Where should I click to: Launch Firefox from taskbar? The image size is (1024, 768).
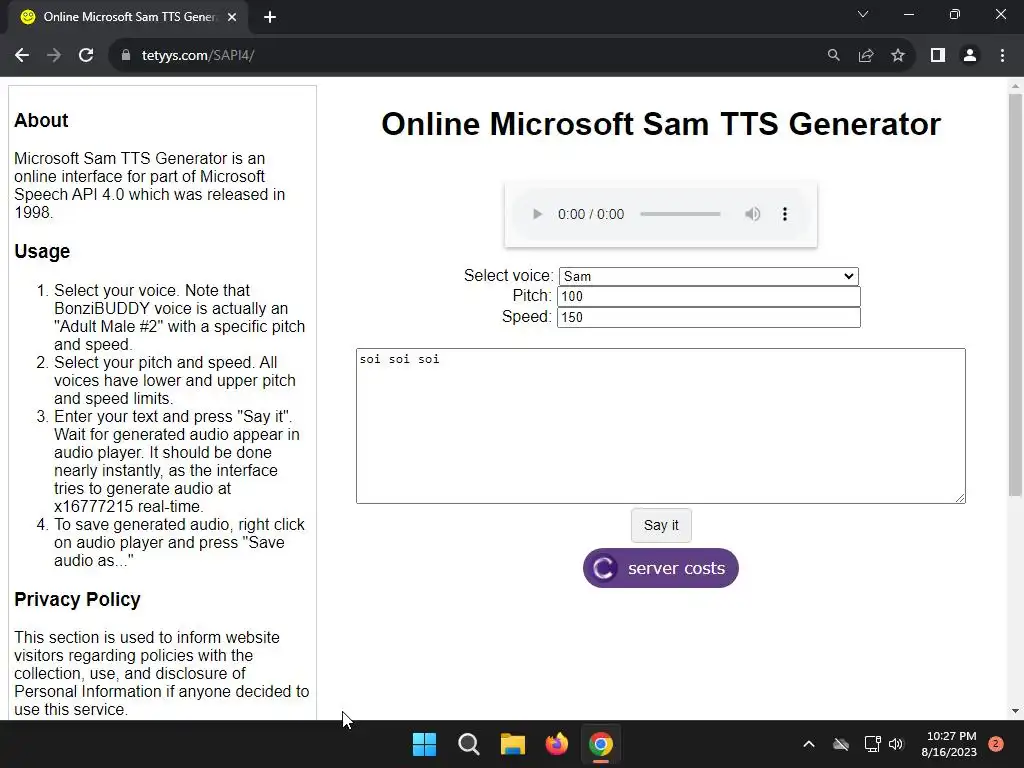click(x=556, y=744)
